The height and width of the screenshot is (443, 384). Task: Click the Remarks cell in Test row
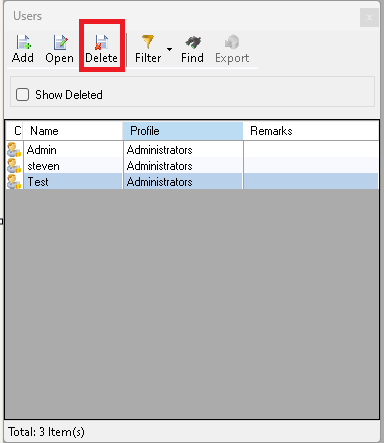(x=311, y=182)
